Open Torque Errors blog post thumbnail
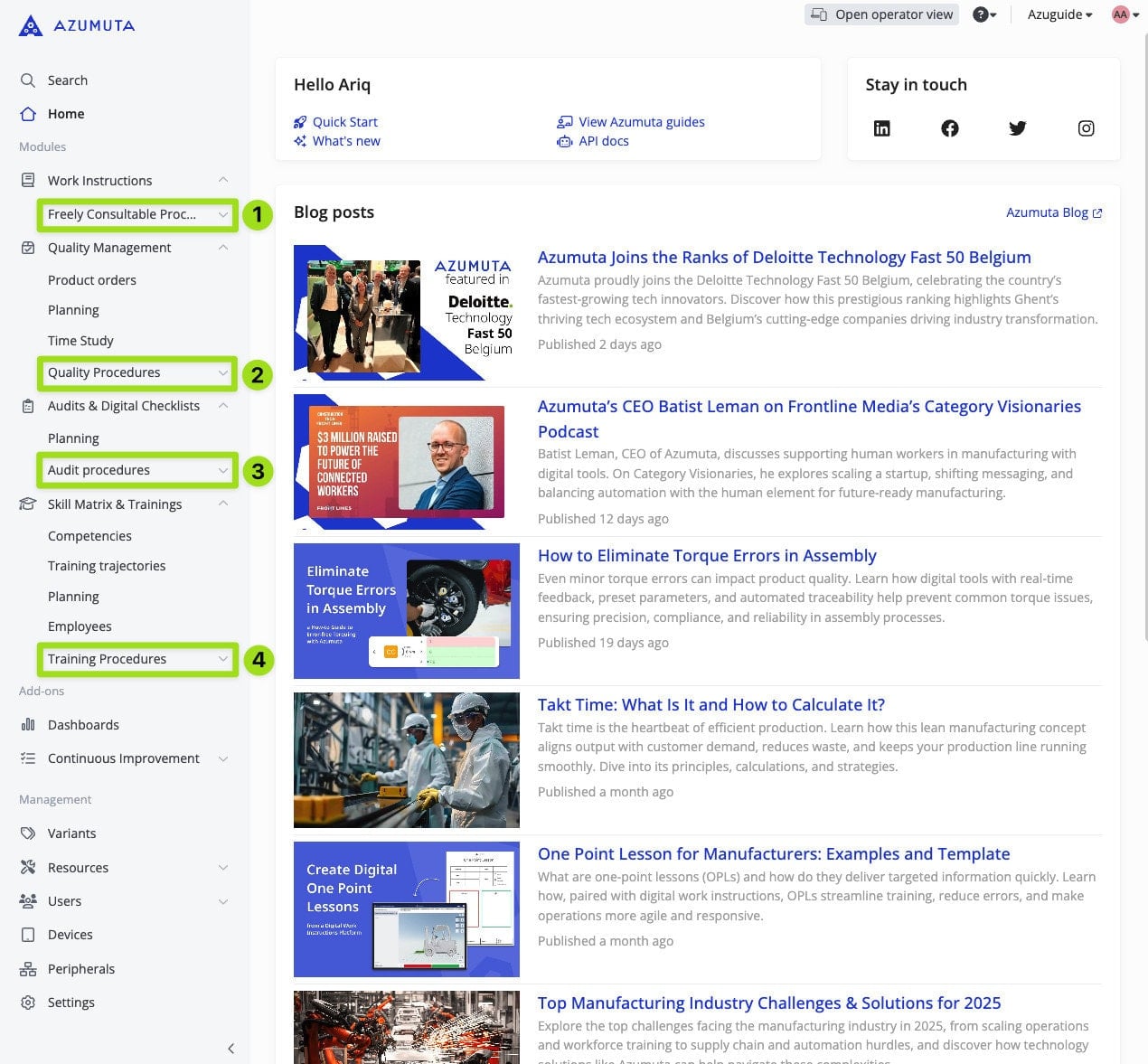The height and width of the screenshot is (1064, 1148). coord(406,611)
